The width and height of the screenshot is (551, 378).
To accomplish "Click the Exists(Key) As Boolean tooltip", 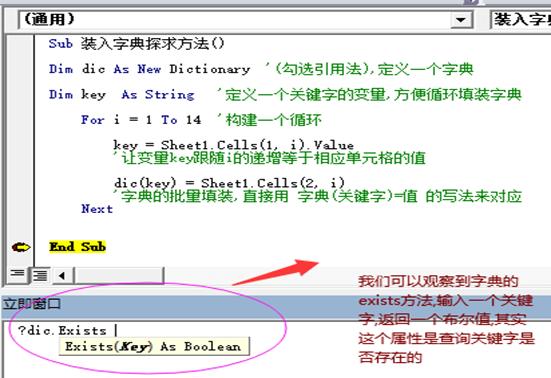I will (154, 346).
